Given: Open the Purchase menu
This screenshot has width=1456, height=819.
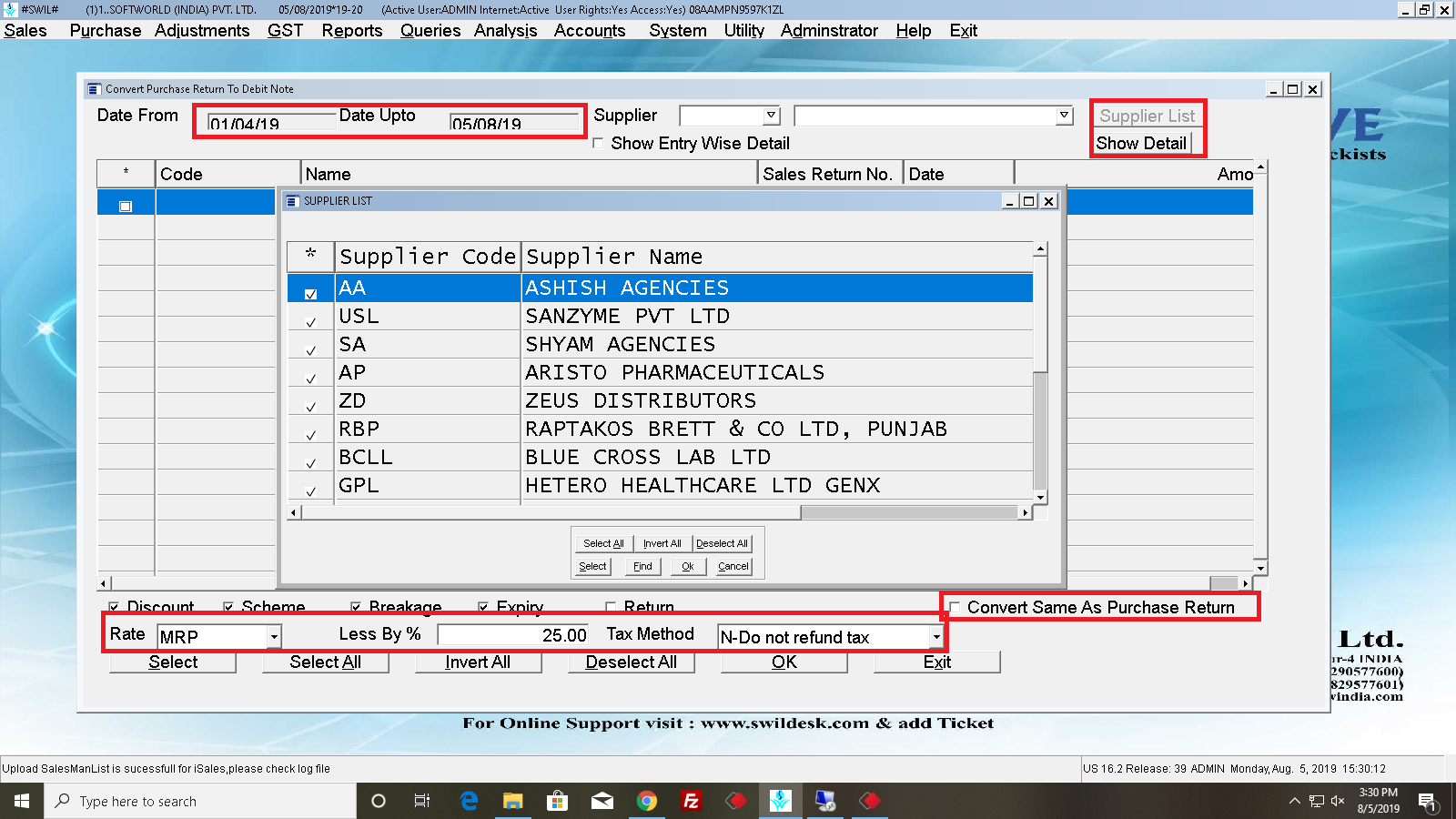Looking at the screenshot, I should click(106, 30).
